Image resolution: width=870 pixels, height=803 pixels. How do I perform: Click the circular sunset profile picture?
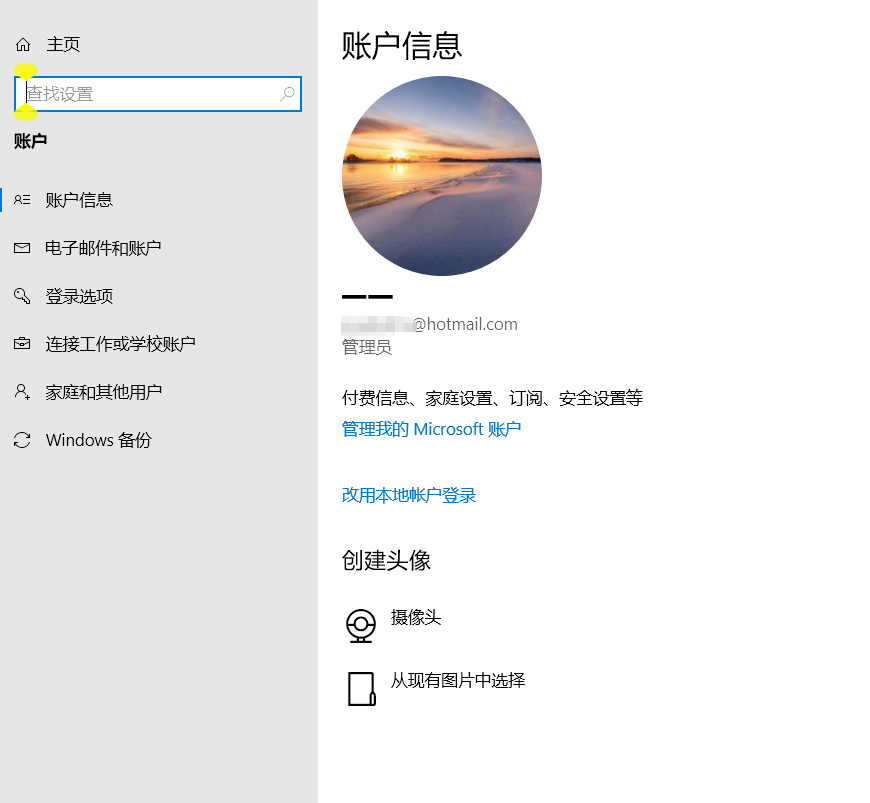pyautogui.click(x=442, y=176)
